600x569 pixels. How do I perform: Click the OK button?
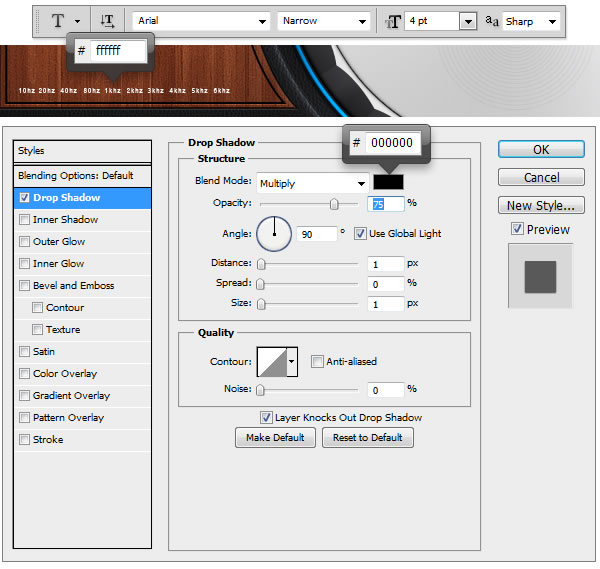pyautogui.click(x=541, y=149)
